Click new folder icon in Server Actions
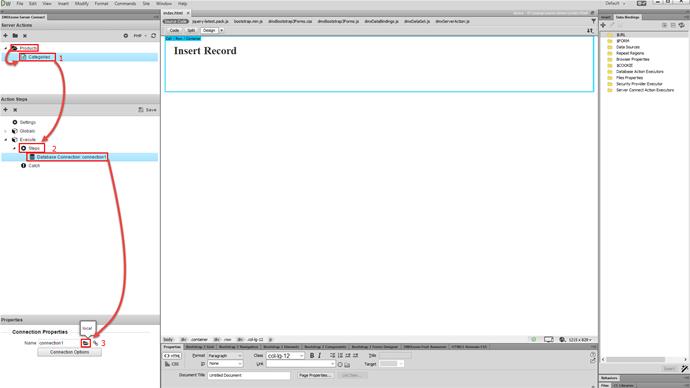Viewport: 690px width, 388px height. (15, 36)
